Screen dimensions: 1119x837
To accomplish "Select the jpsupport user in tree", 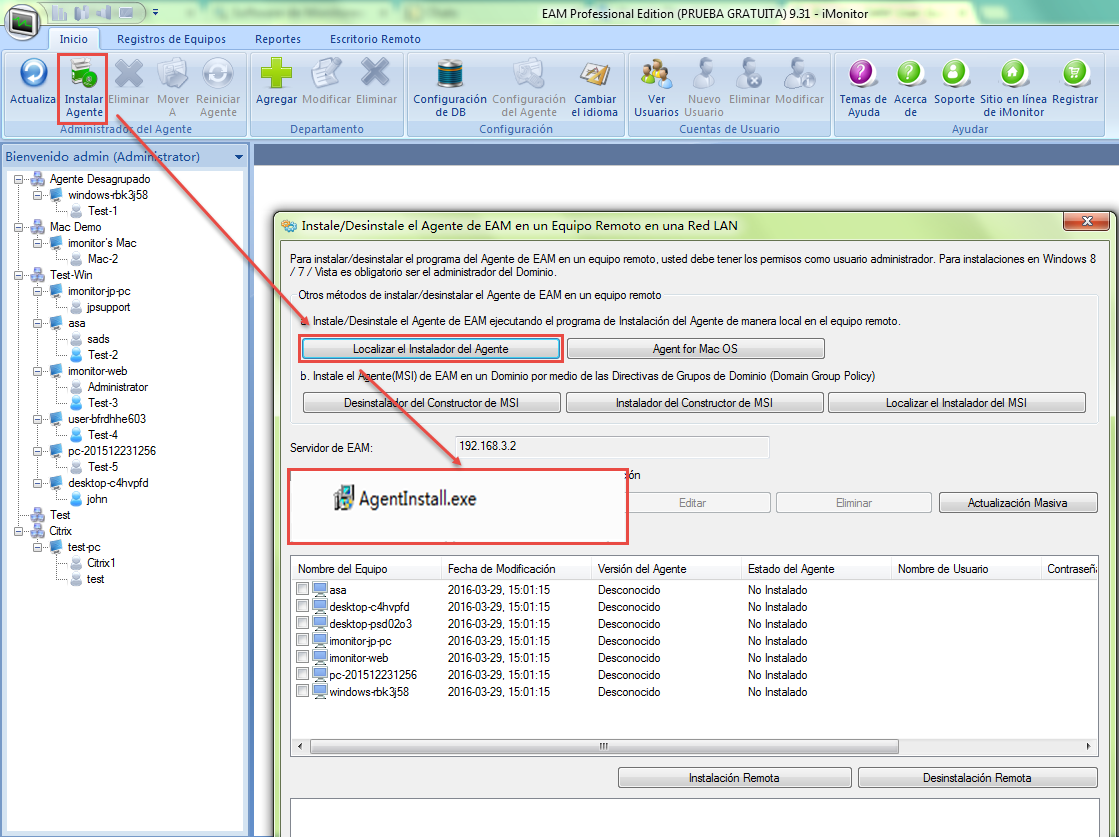I will 108,308.
